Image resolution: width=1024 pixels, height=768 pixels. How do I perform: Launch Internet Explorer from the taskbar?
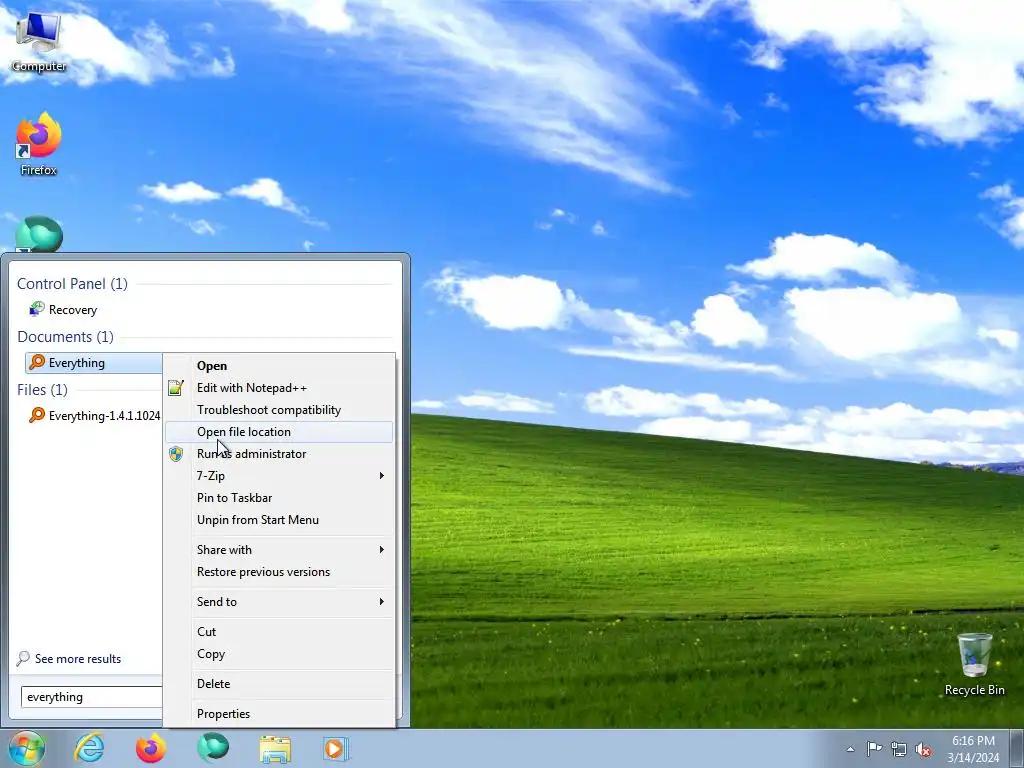pyautogui.click(x=89, y=748)
